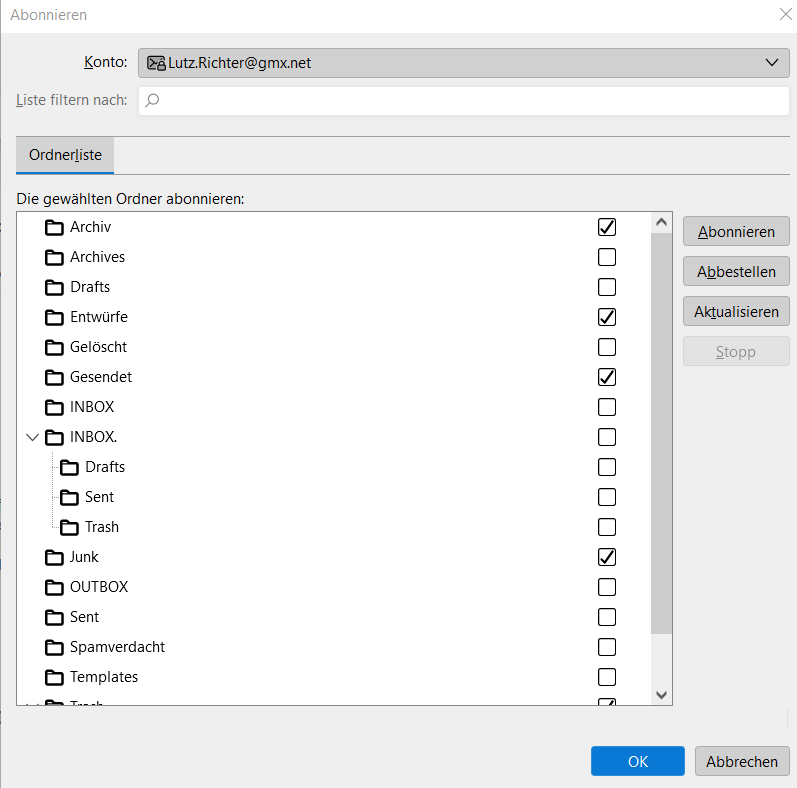Click the Gelöscht folder icon
This screenshot has height=788, width=797.
click(x=54, y=347)
